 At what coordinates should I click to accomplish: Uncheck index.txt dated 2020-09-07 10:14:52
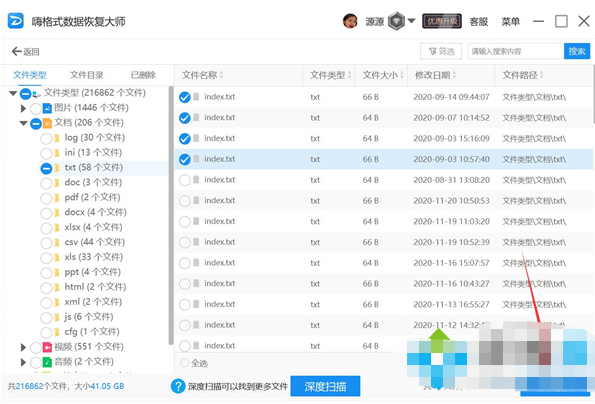(x=185, y=118)
